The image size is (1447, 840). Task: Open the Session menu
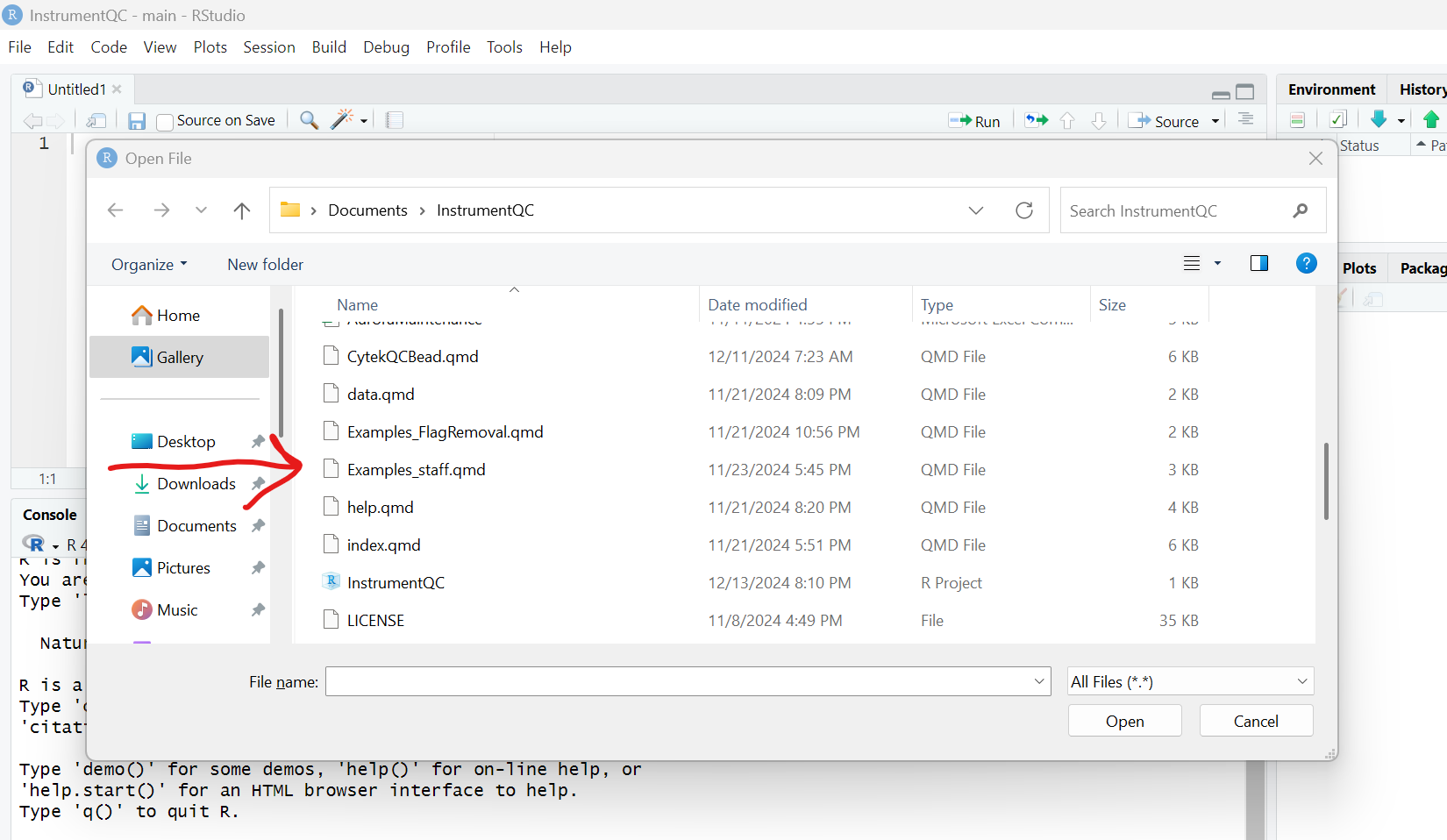[268, 47]
